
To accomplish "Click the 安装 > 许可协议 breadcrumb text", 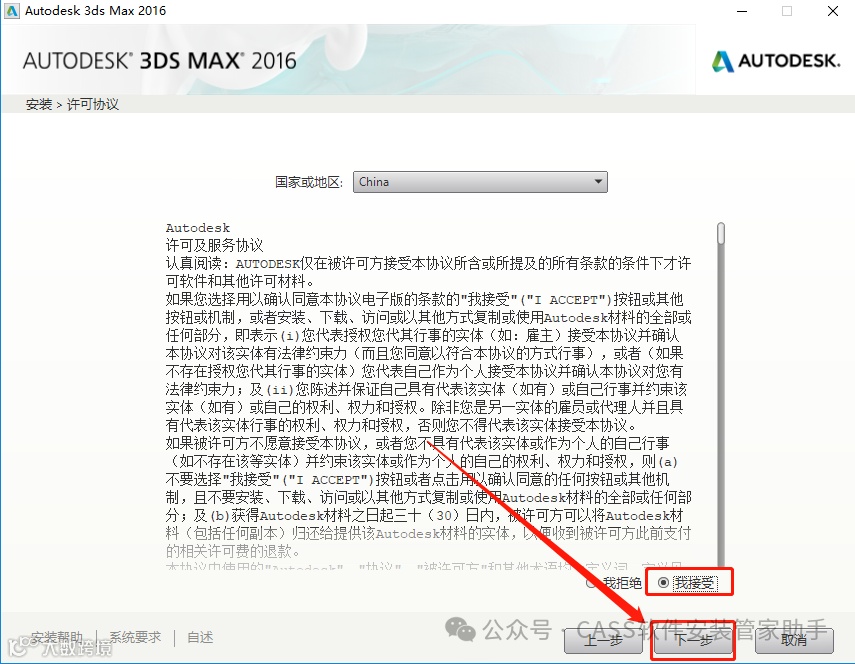I will [x=72, y=104].
